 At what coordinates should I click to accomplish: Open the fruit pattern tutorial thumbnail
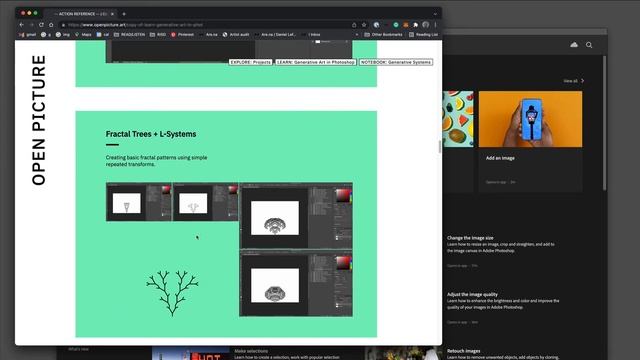tap(458, 119)
